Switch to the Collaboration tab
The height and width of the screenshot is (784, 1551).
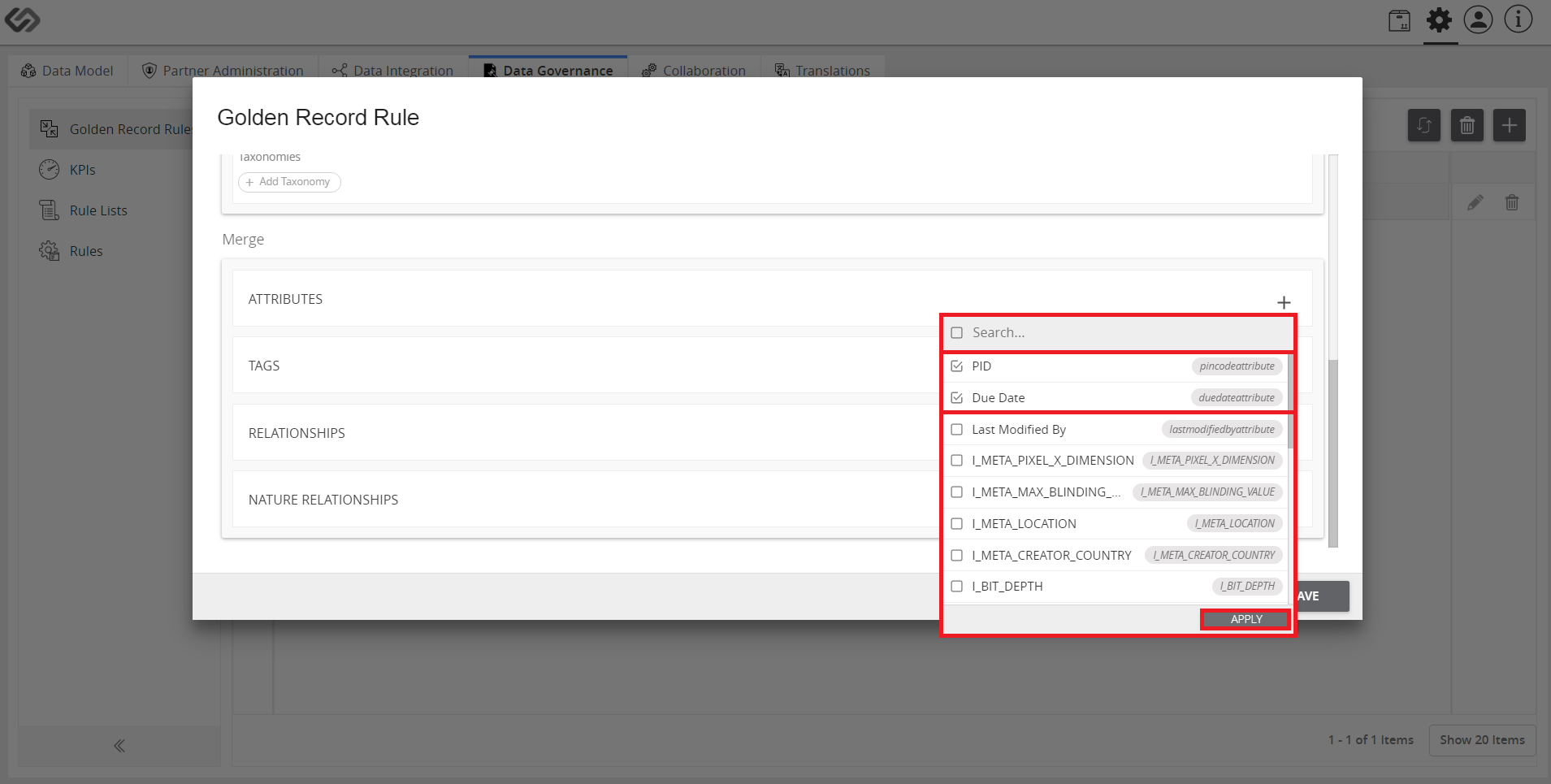point(693,71)
